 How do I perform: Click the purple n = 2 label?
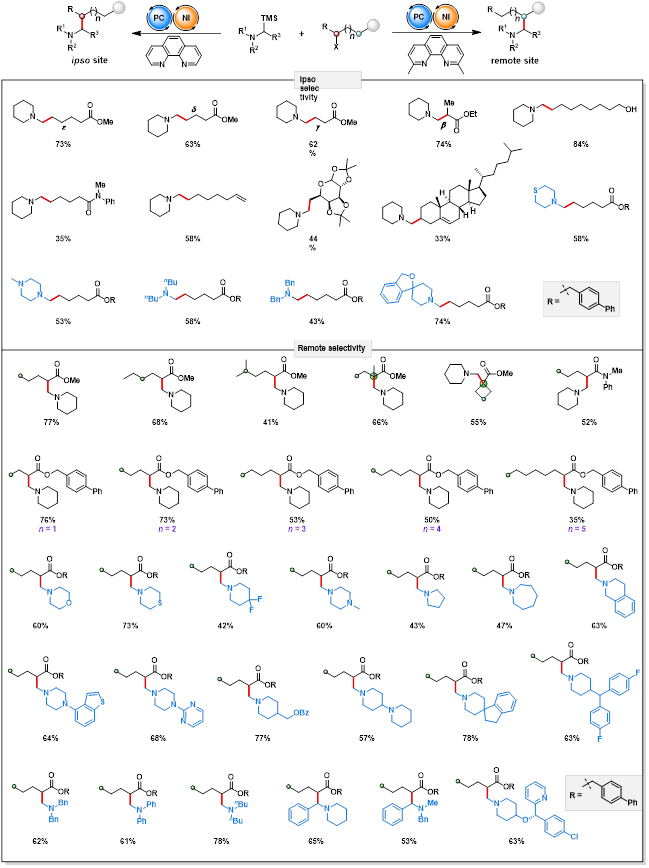click(x=166, y=529)
